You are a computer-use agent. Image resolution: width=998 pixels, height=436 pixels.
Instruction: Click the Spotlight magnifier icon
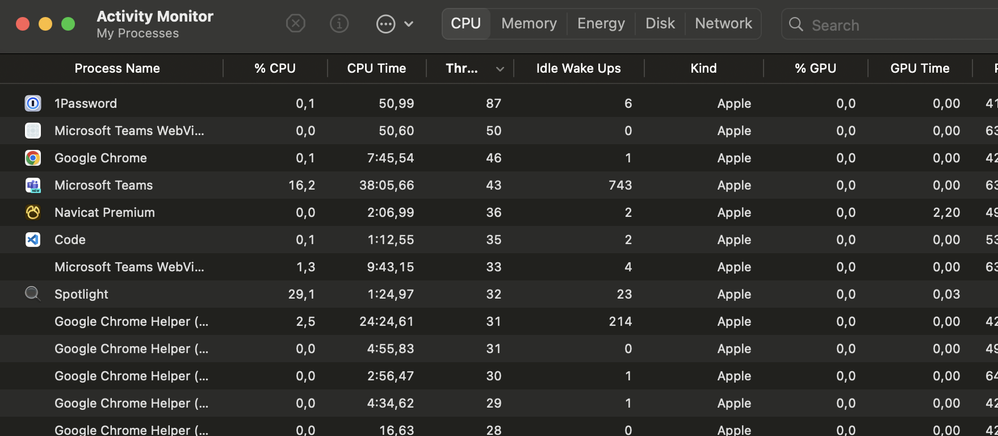pos(32,293)
